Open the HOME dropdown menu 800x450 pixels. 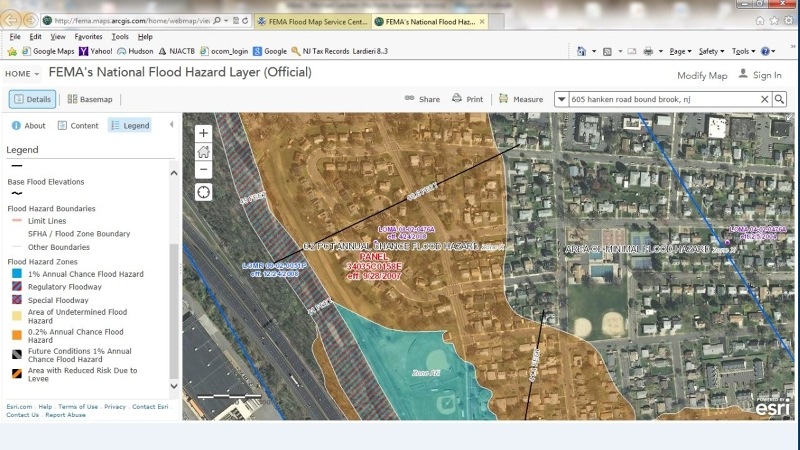22,74
